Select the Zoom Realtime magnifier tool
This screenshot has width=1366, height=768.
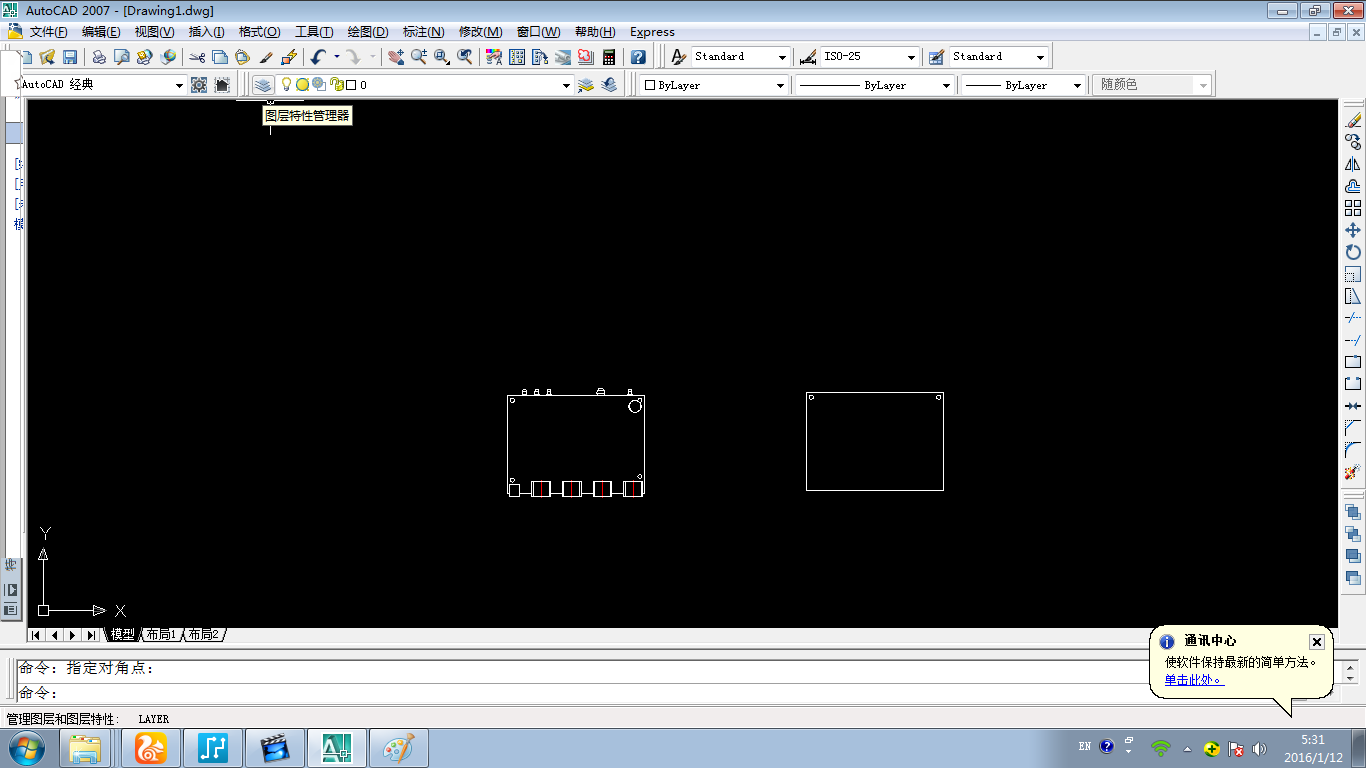418,57
